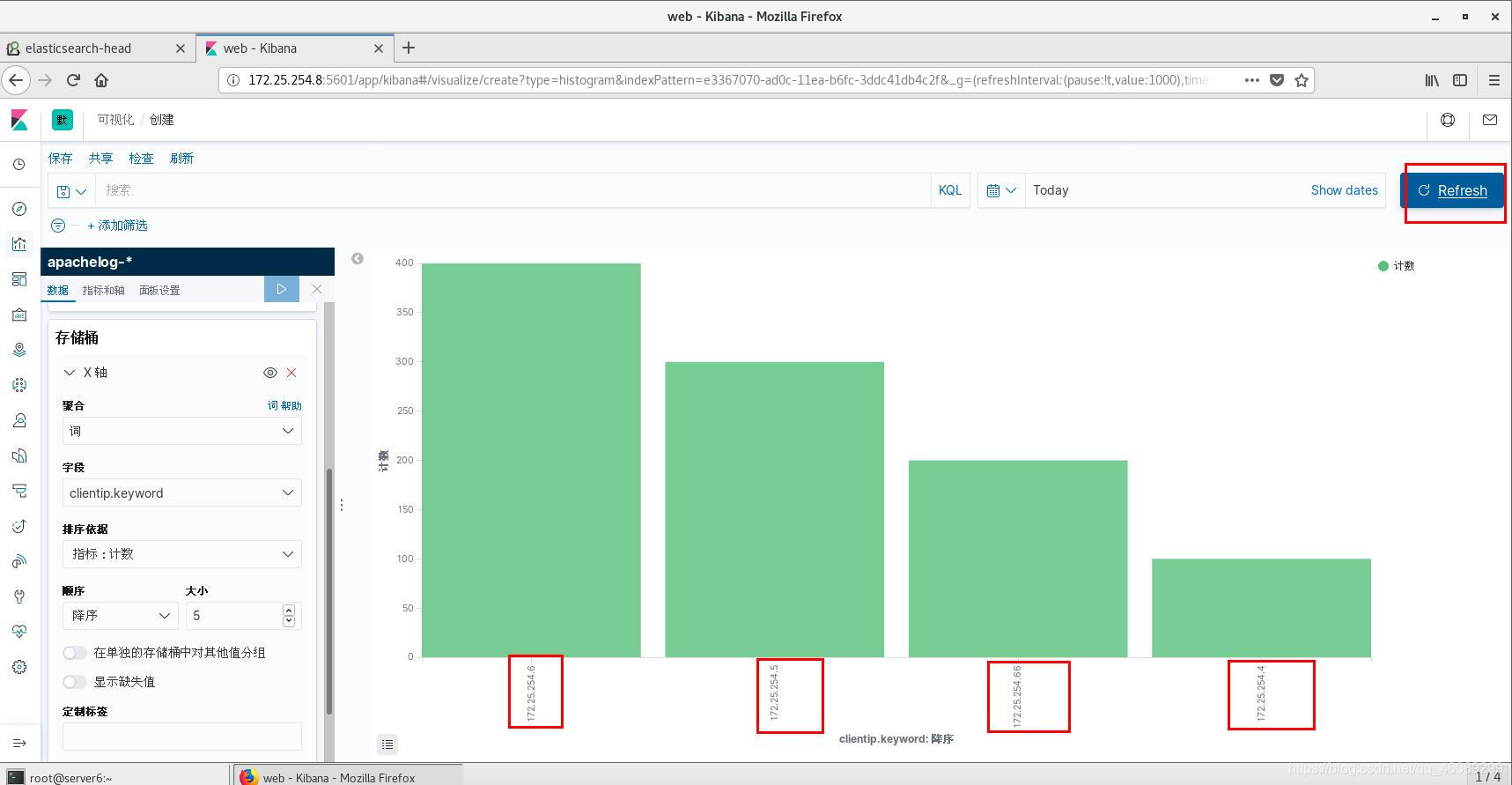Image resolution: width=1512 pixels, height=785 pixels.
Task: Open the Recently viewed clock icon
Action: pos(19,165)
